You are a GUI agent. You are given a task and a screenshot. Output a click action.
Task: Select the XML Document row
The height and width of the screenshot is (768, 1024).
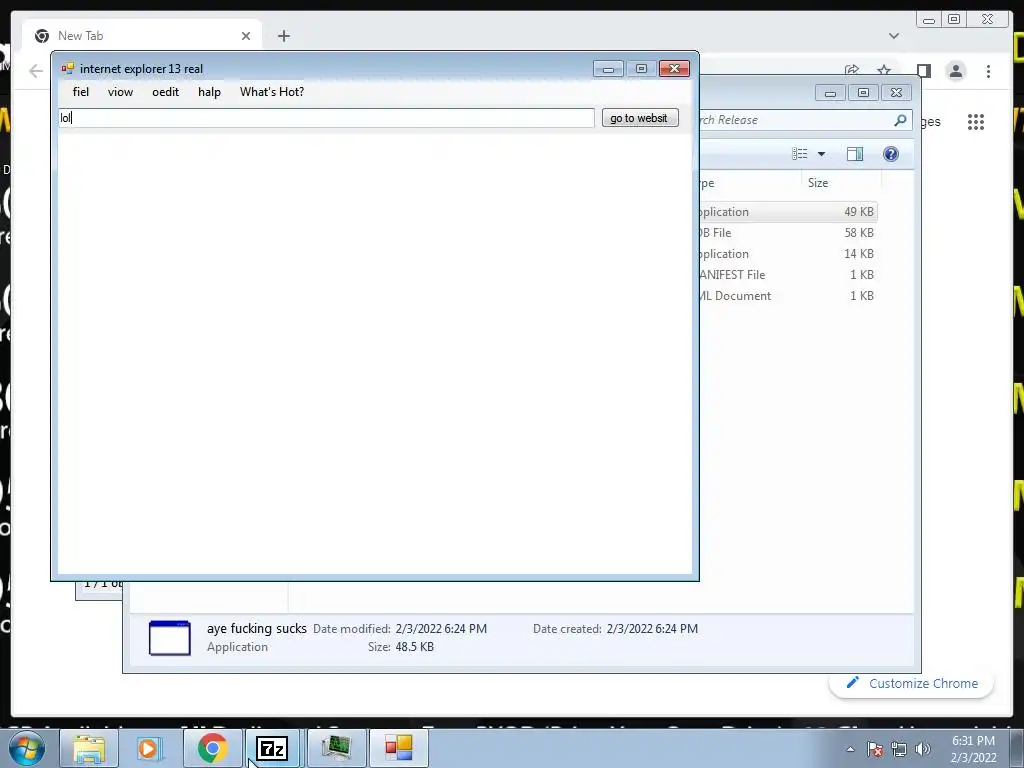pyautogui.click(x=787, y=296)
